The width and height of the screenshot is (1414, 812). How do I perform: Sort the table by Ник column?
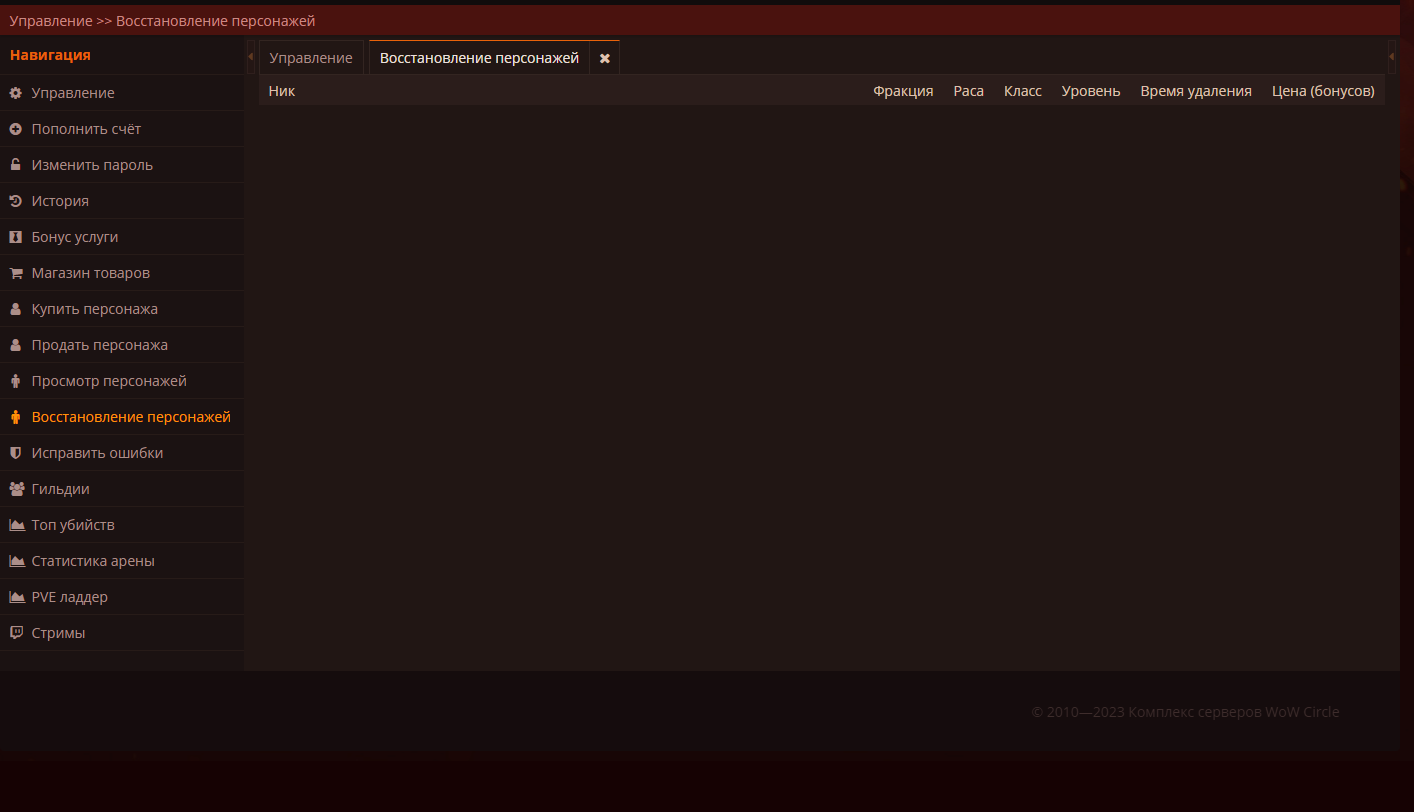(282, 91)
